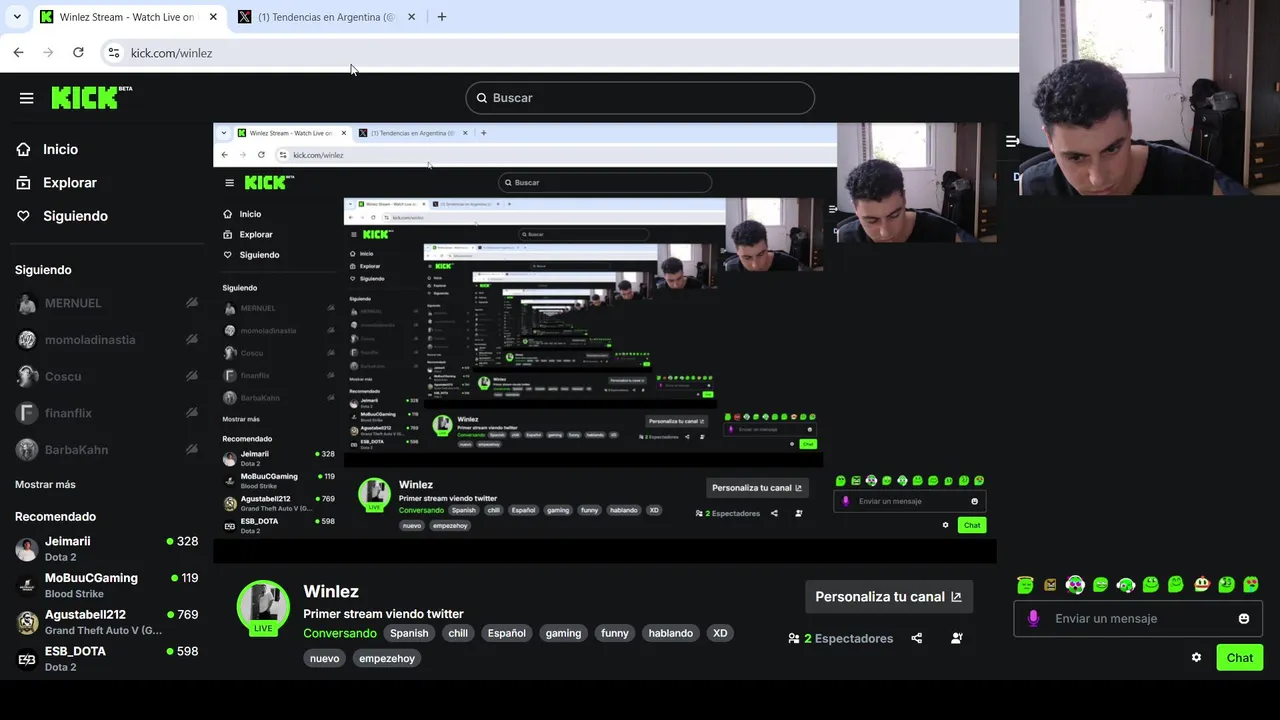The width and height of the screenshot is (1280, 720).
Task: Select the empezehoy tag
Action: click(x=387, y=658)
